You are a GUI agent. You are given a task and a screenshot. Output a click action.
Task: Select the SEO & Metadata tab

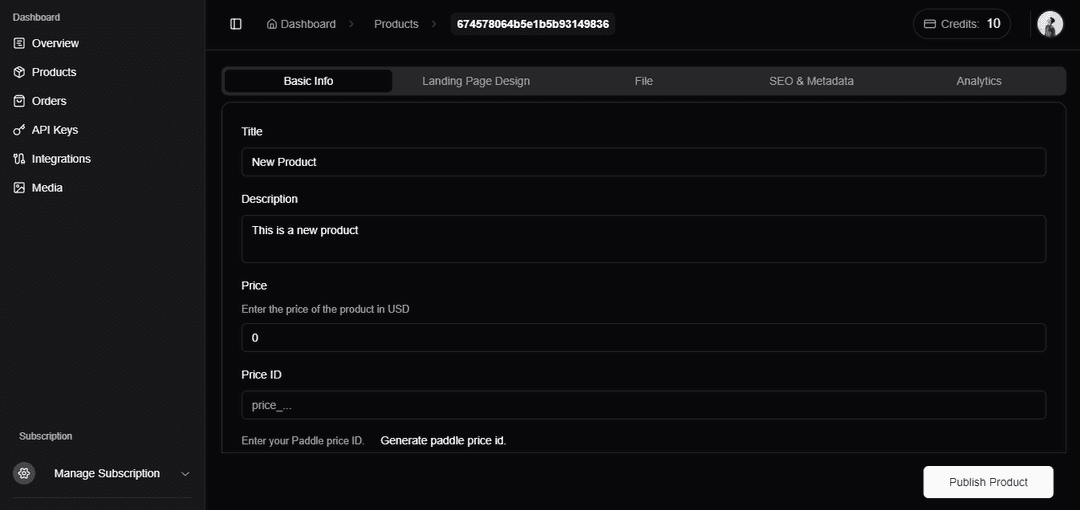click(x=811, y=81)
